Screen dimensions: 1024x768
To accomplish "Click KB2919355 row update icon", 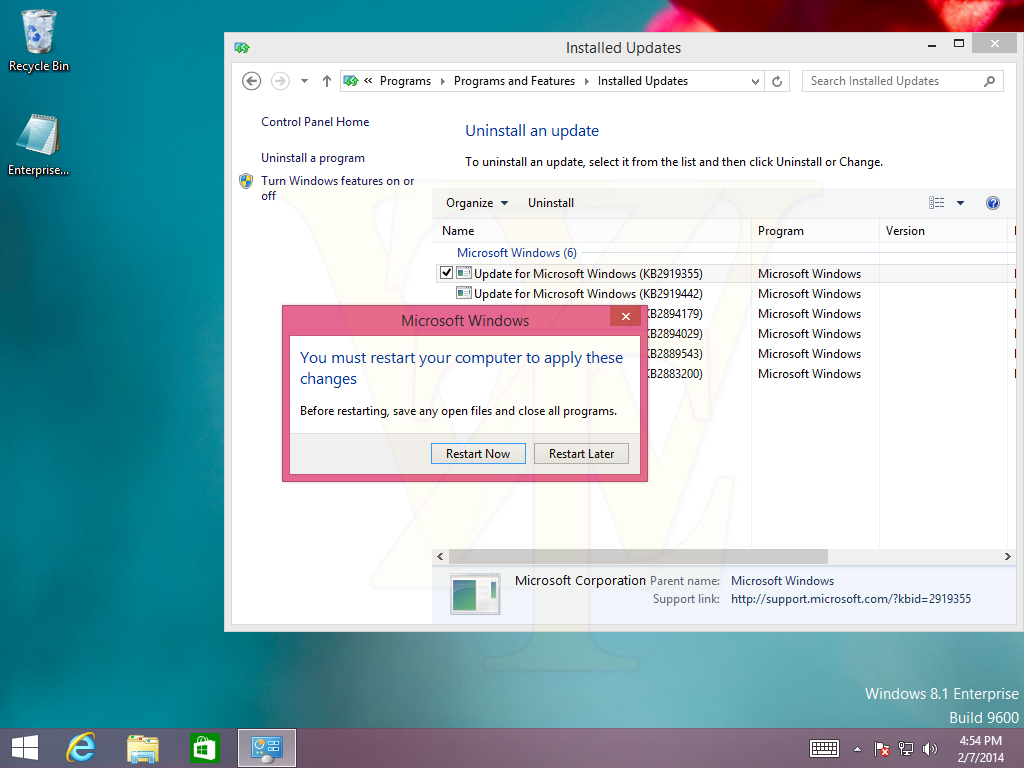I will [464, 273].
